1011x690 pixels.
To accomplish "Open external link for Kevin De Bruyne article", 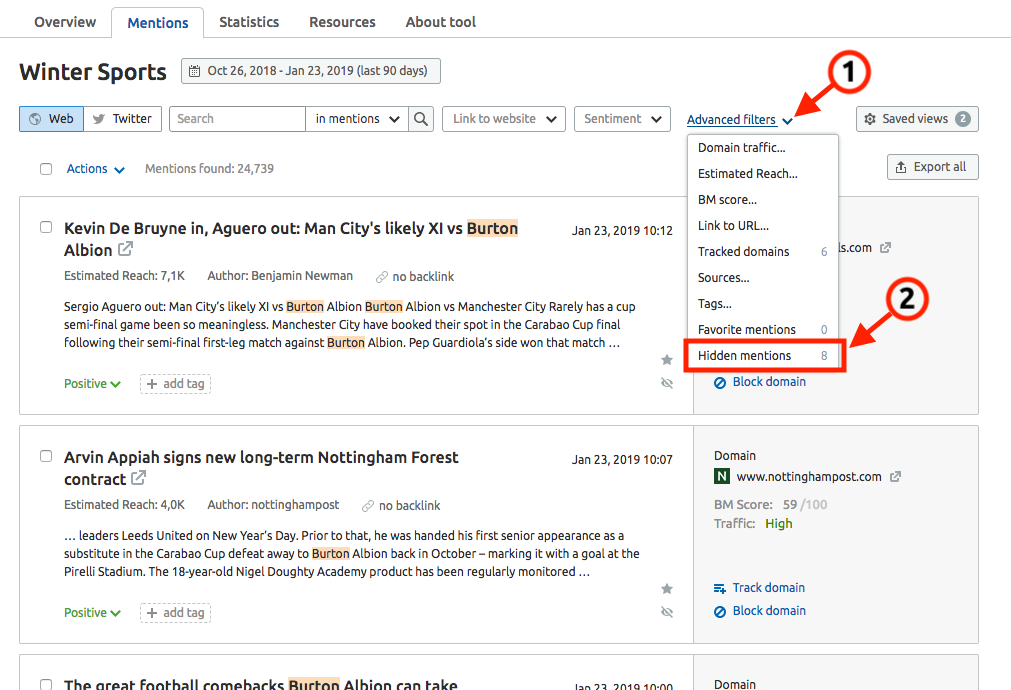I will pos(126,248).
